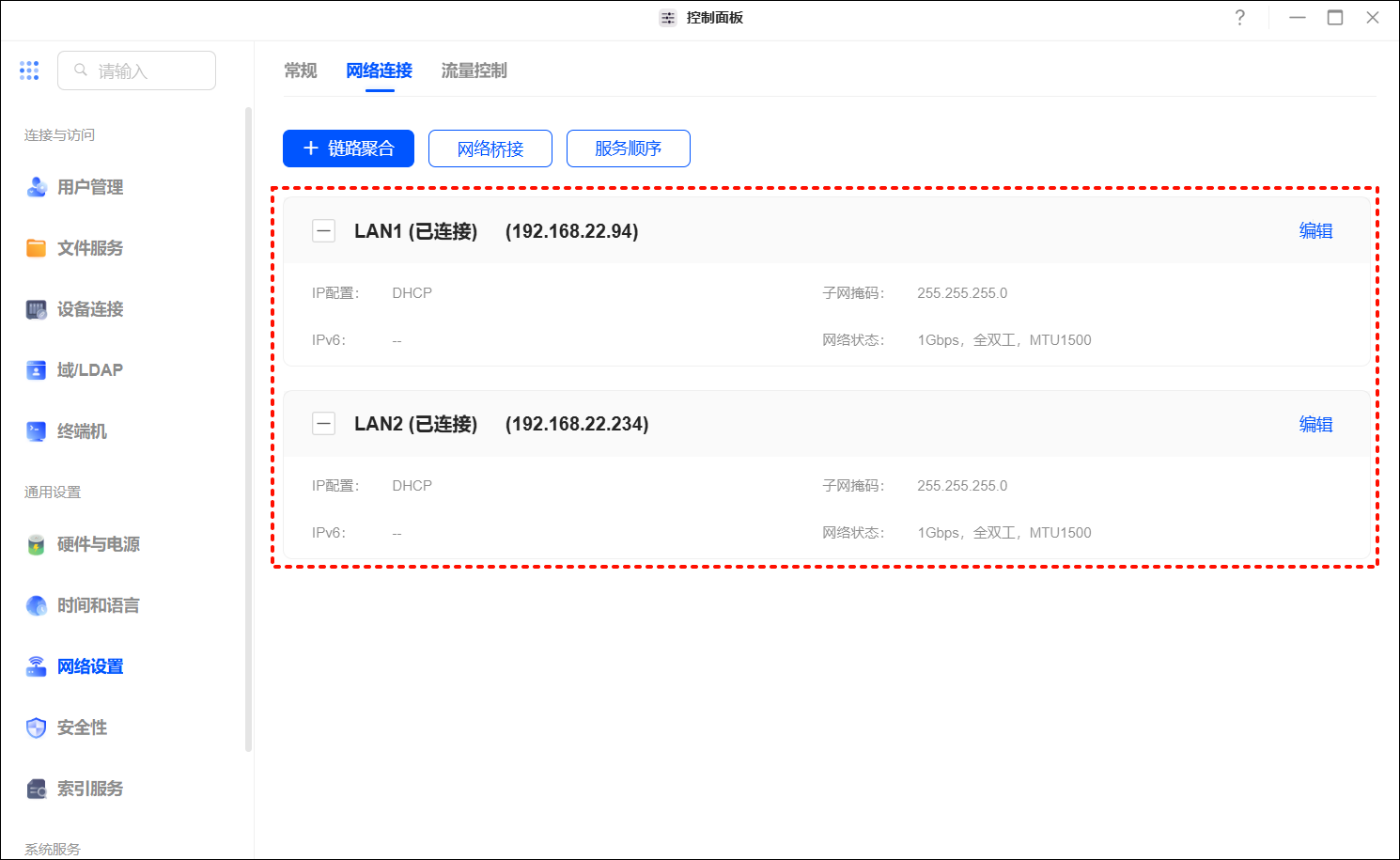
Task: Open the Terminal (终端机) icon
Action: [36, 431]
